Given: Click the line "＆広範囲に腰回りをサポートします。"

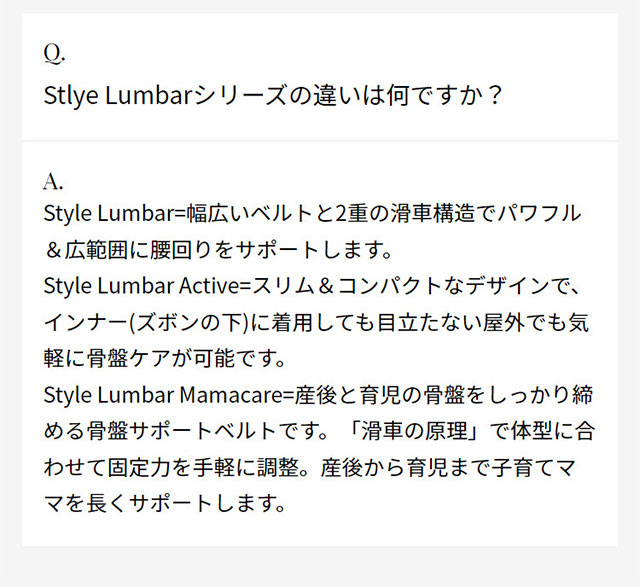Looking at the screenshot, I should [222, 250].
